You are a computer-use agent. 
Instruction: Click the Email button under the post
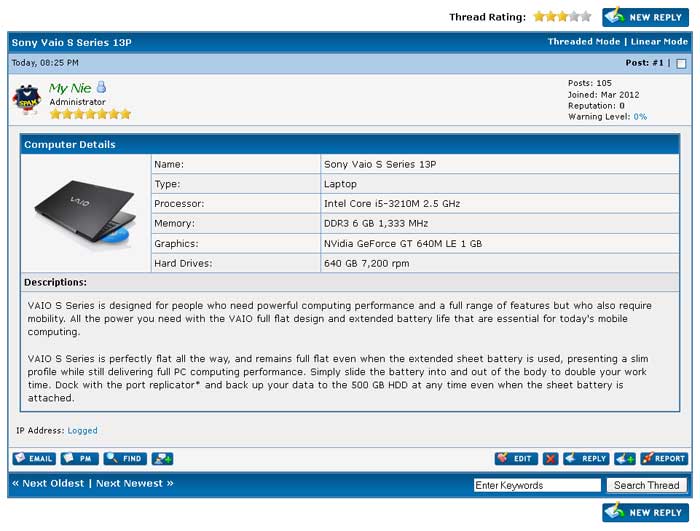point(34,458)
